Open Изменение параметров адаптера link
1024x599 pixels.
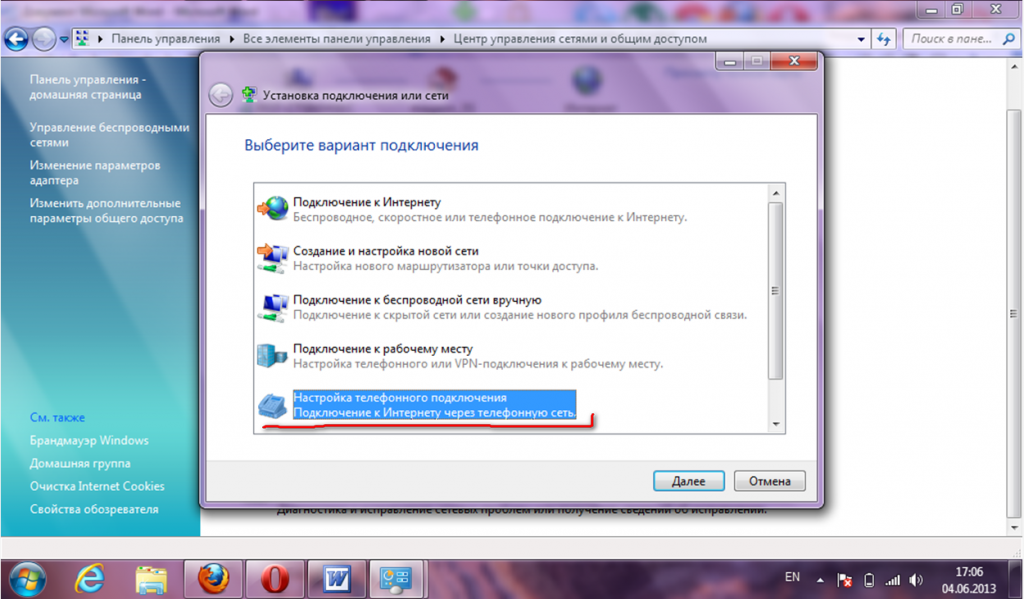[x=95, y=172]
